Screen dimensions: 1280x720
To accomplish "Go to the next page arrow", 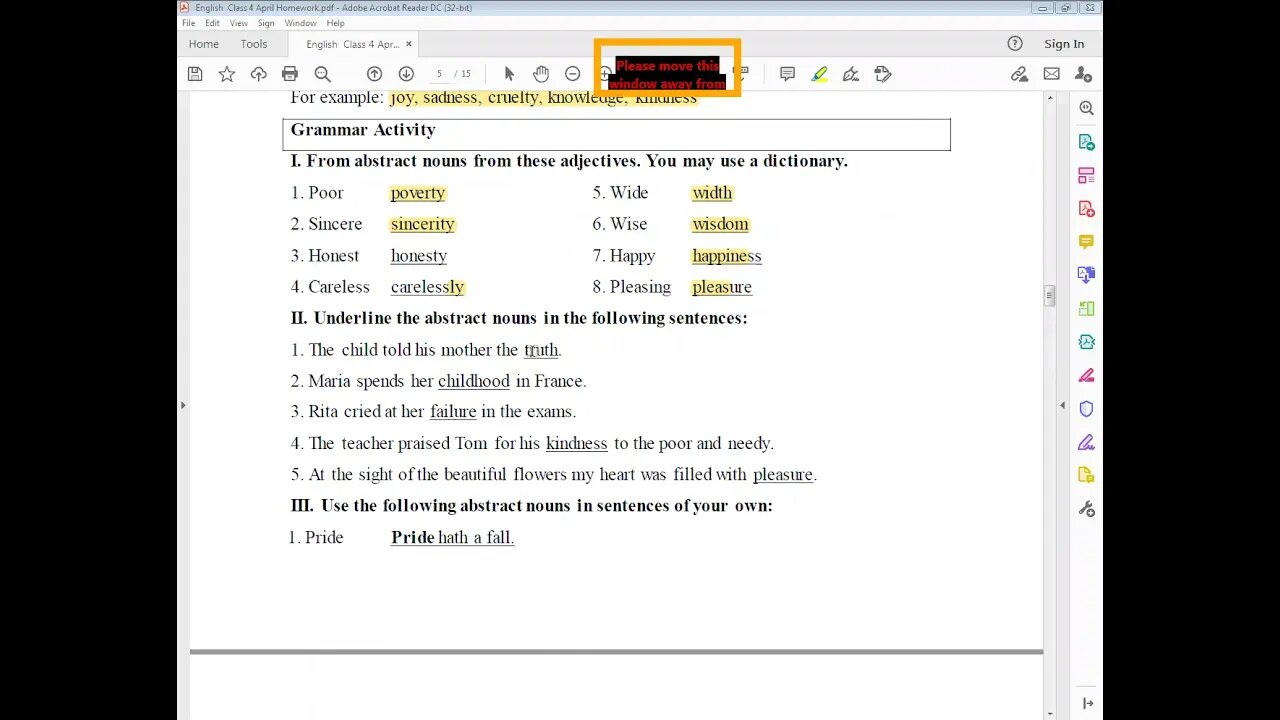I will pos(406,74).
